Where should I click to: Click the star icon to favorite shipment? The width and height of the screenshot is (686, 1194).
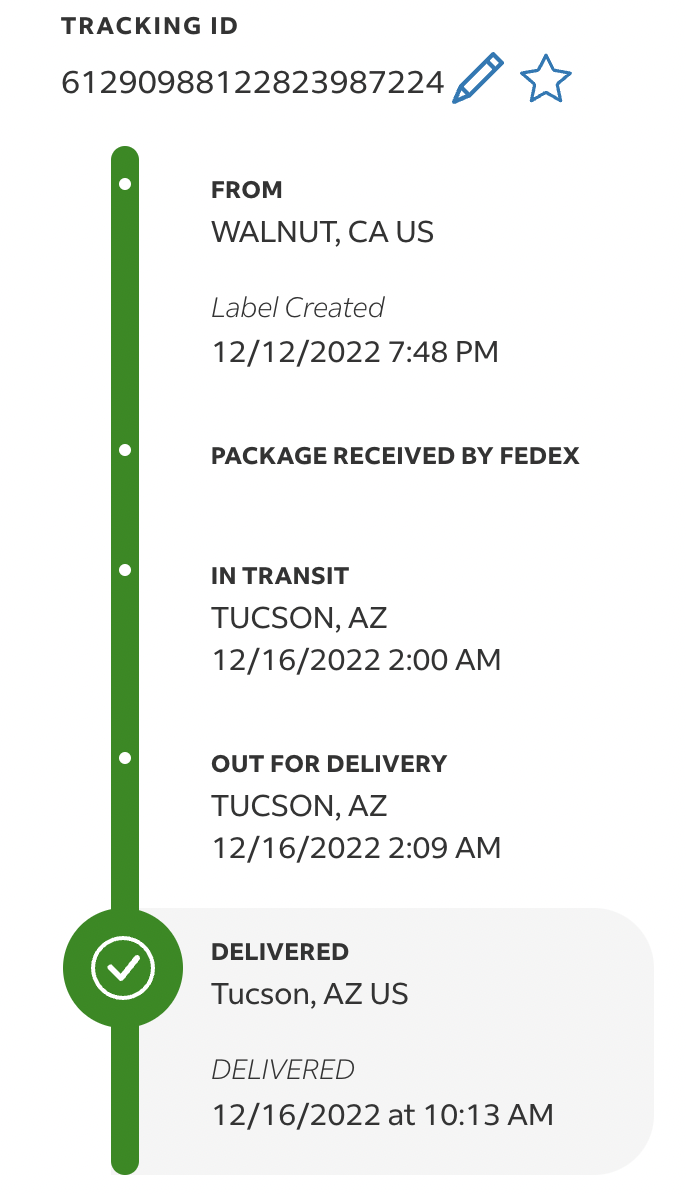[x=546, y=80]
